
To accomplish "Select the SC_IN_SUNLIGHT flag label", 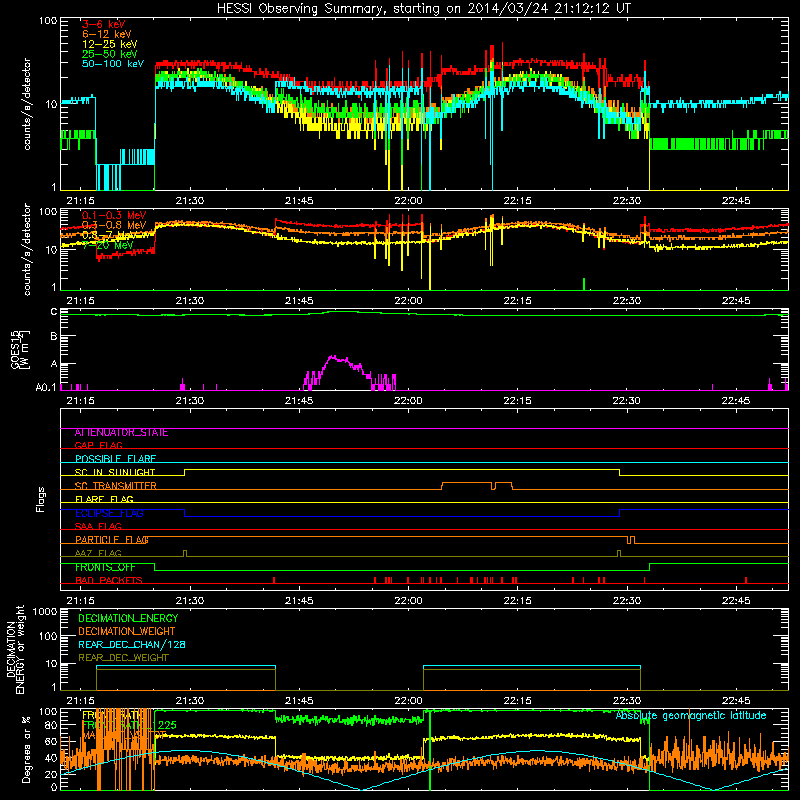I will [x=115, y=472].
